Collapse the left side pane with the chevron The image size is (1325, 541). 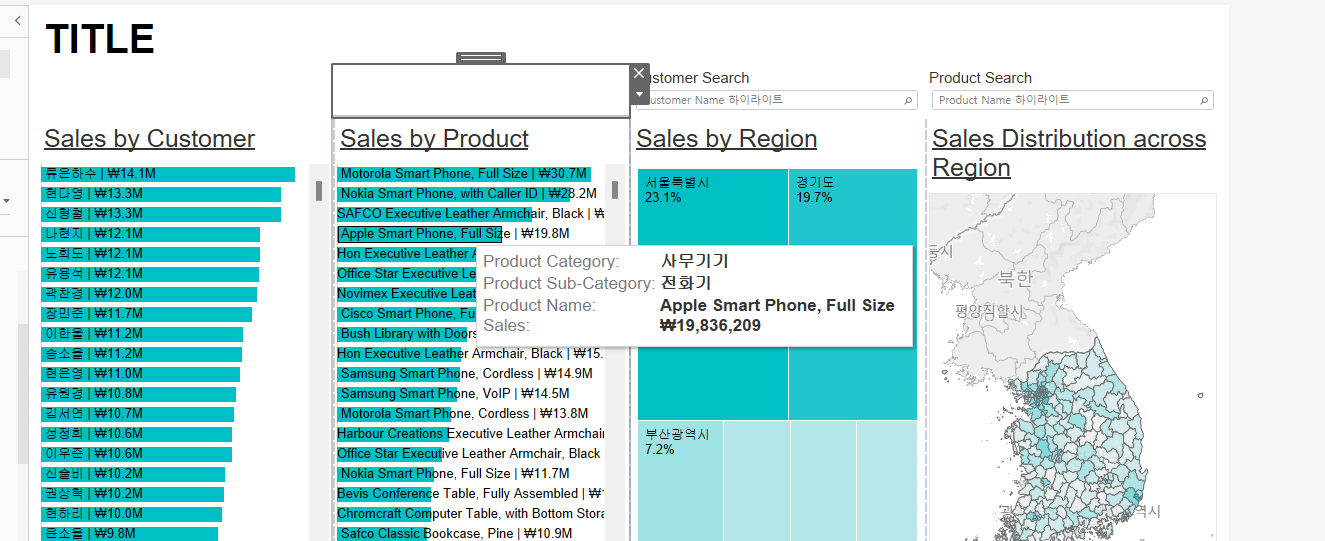pyautogui.click(x=17, y=20)
